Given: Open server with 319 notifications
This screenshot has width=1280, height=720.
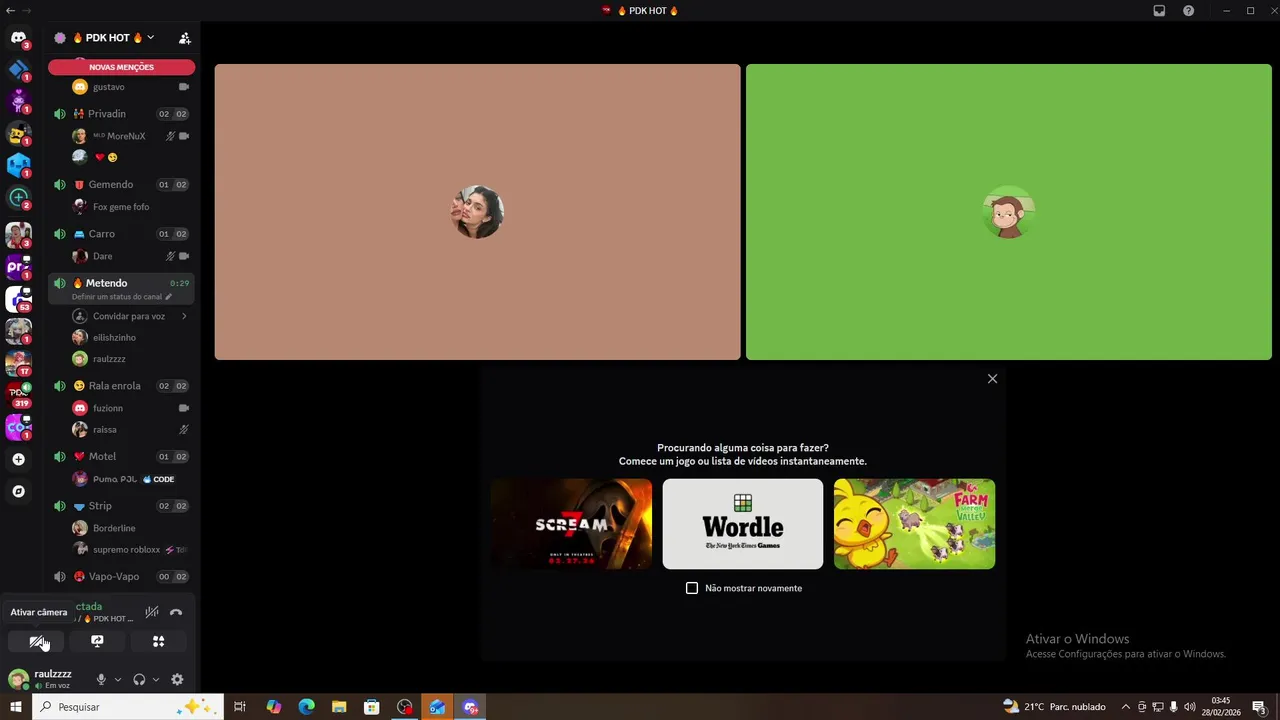Looking at the screenshot, I should [18, 395].
